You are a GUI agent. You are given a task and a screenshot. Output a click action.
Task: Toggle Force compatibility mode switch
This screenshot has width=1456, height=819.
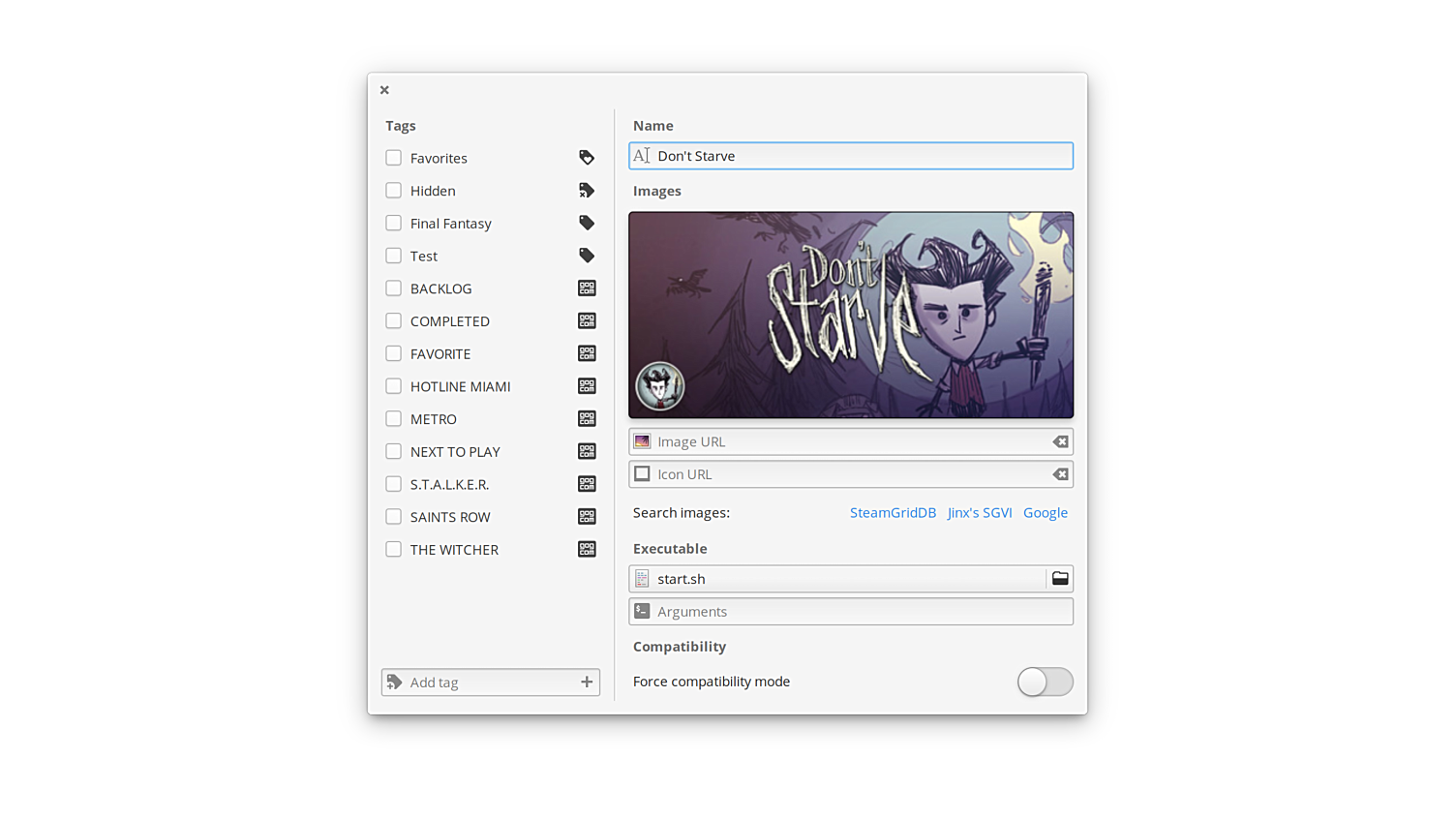(1045, 682)
